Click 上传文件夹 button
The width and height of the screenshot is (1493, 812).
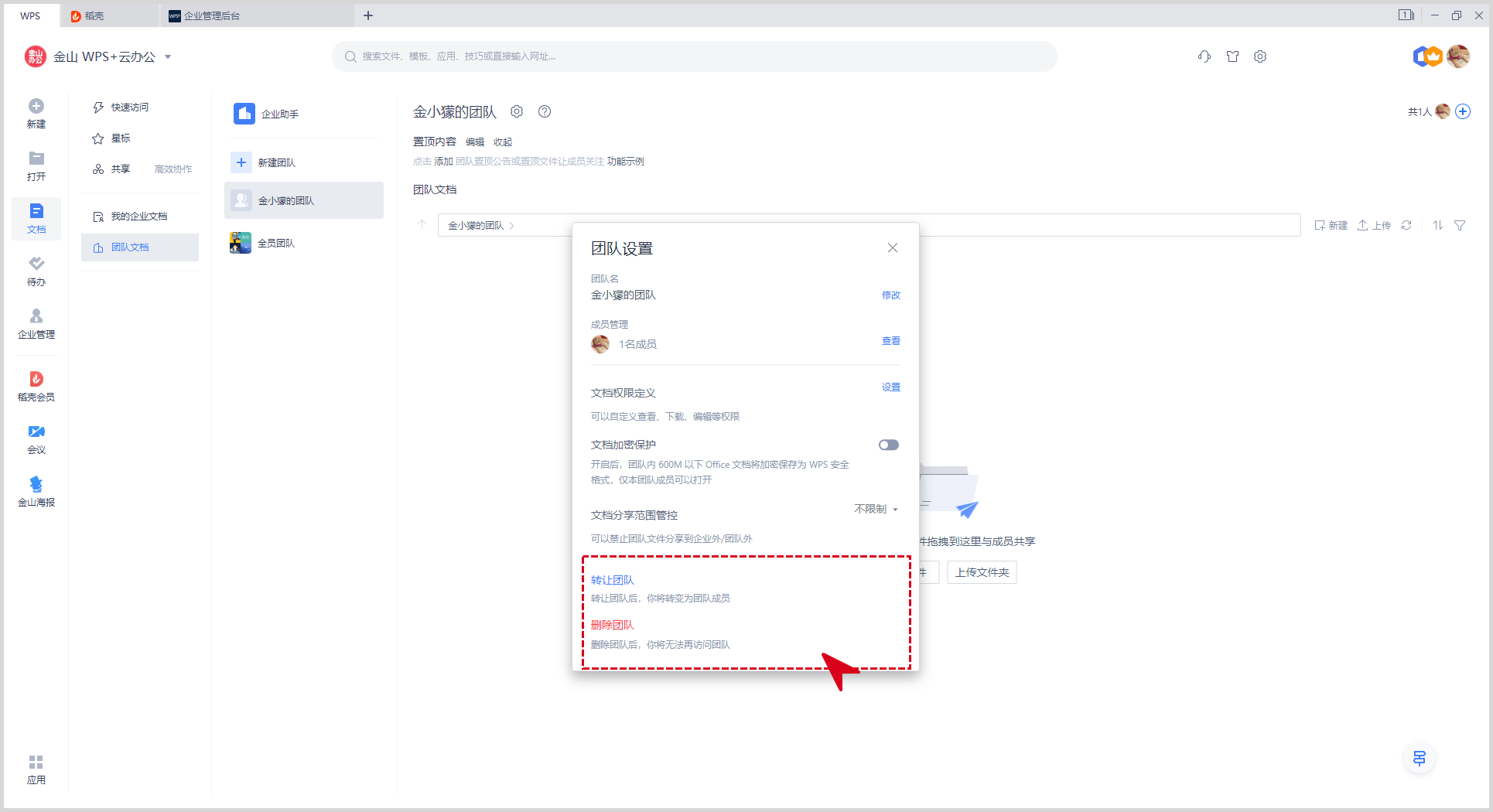982,572
